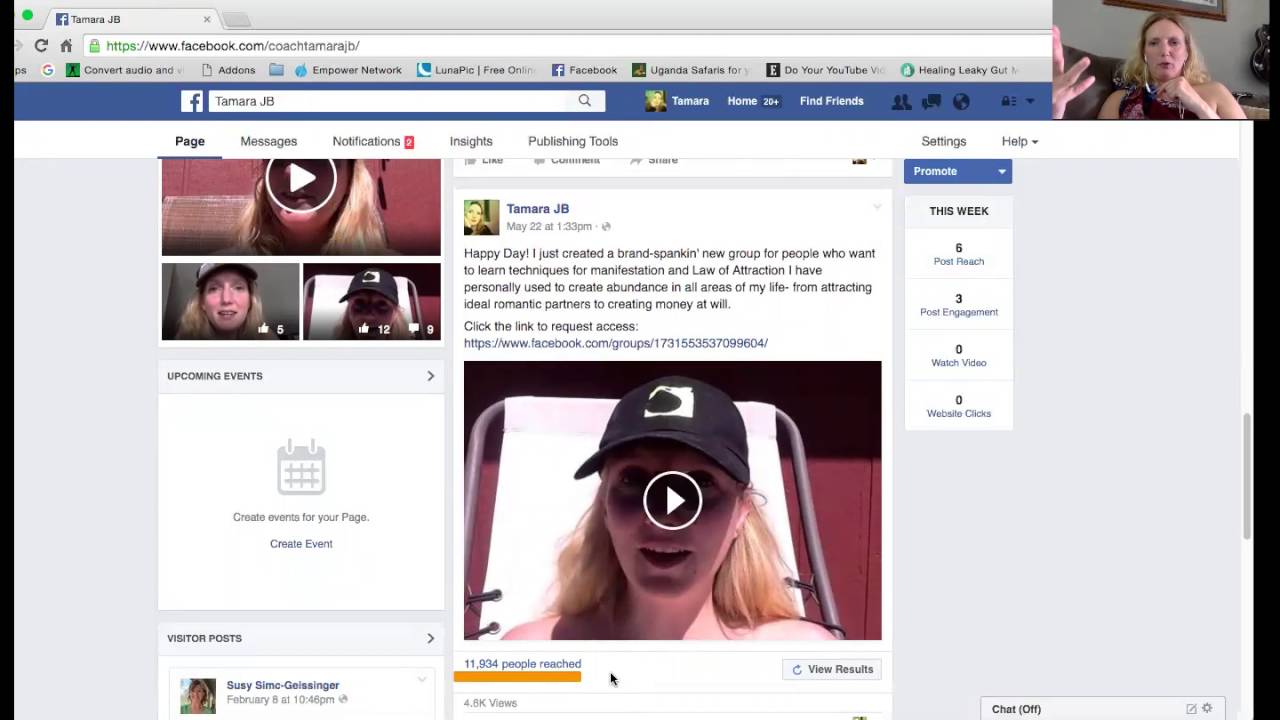The image size is (1280, 720).
Task: Open the Publishing Tools tab
Action: 573,141
